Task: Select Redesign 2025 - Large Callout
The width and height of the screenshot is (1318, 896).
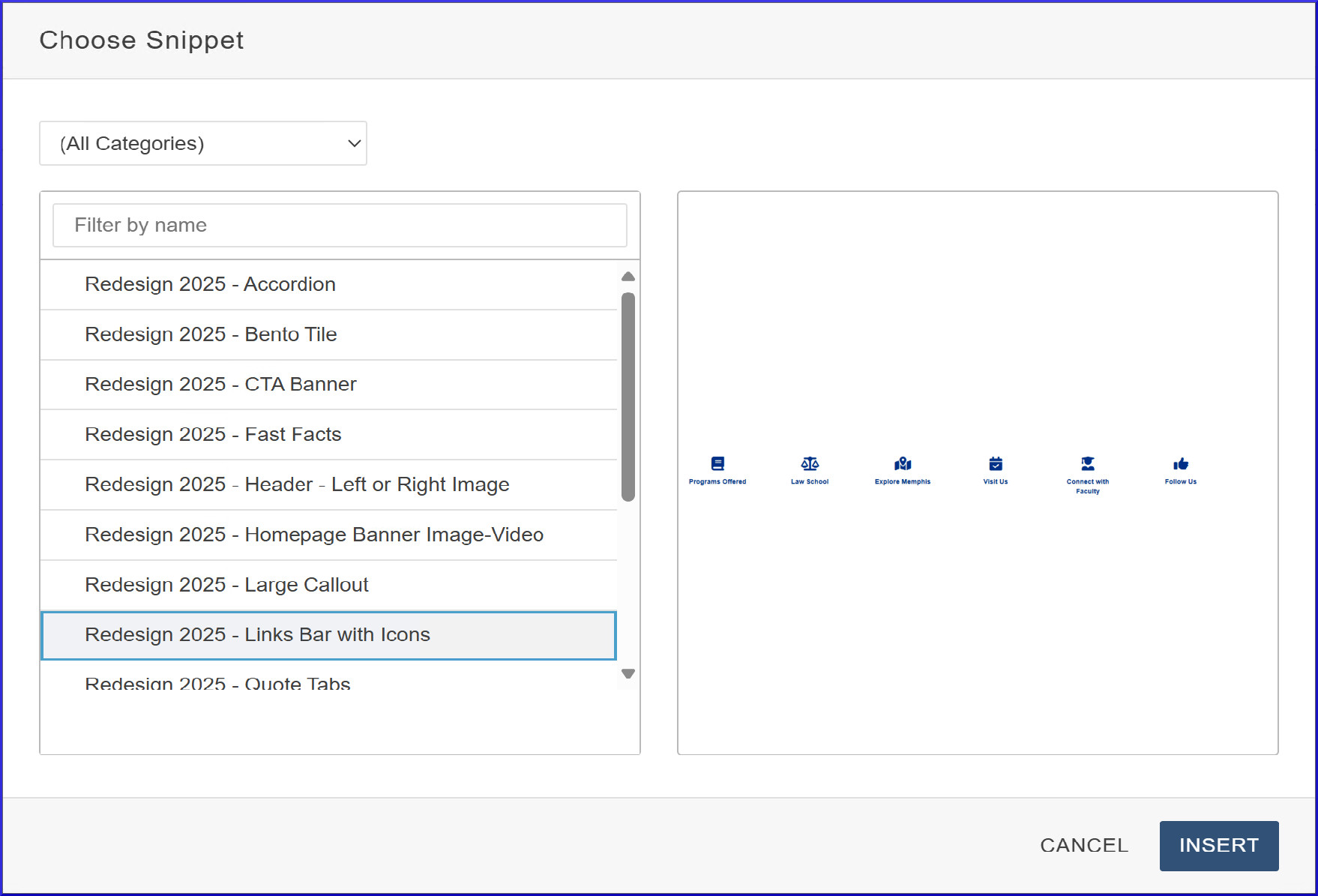Action: tap(226, 585)
